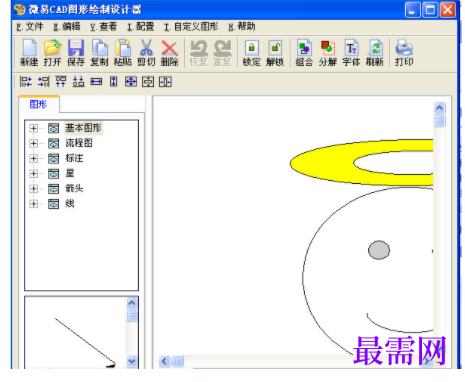The image size is (465, 382).
Task: Open the 查看 menu
Action: [103, 27]
